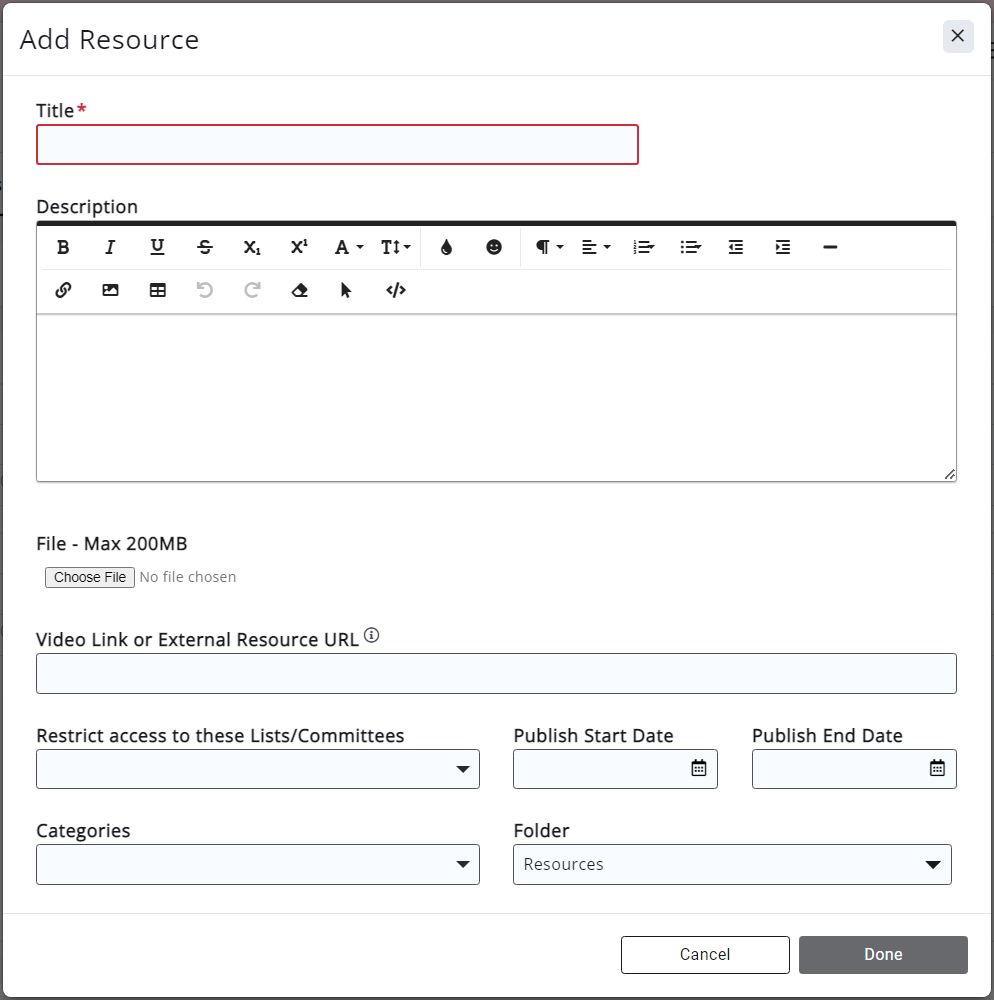Toggle bold formatting
This screenshot has height=1000, width=994.
(x=63, y=247)
